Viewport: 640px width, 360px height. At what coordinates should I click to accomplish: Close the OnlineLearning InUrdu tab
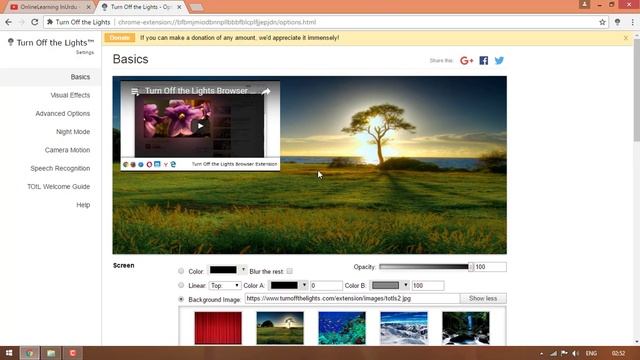coord(88,7)
